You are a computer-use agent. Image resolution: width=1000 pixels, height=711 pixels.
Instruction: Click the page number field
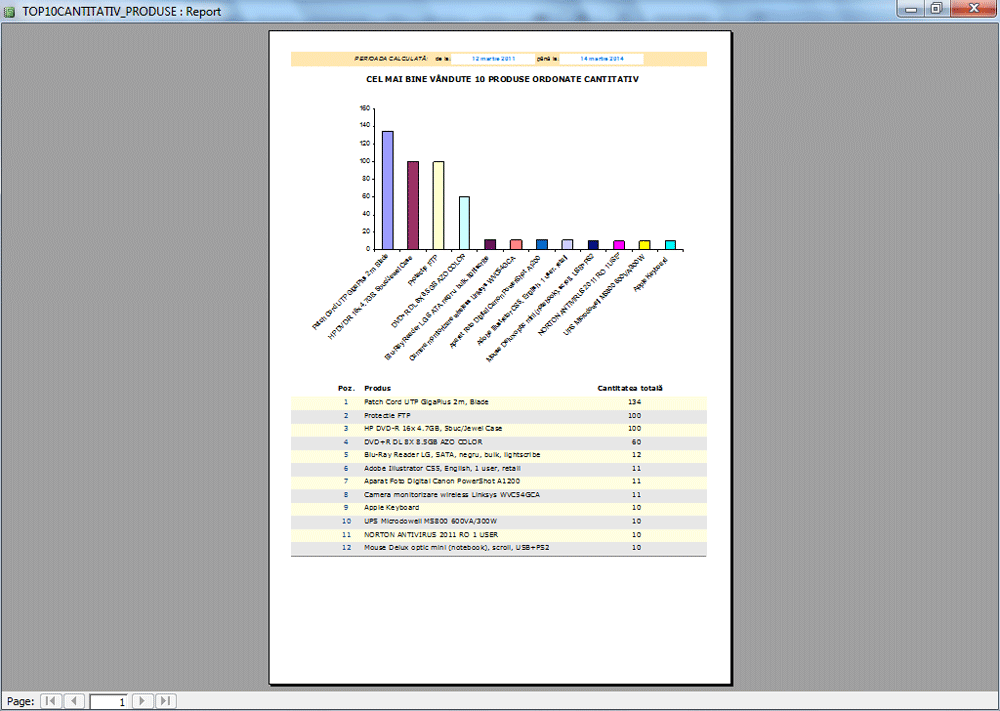[x=108, y=701]
